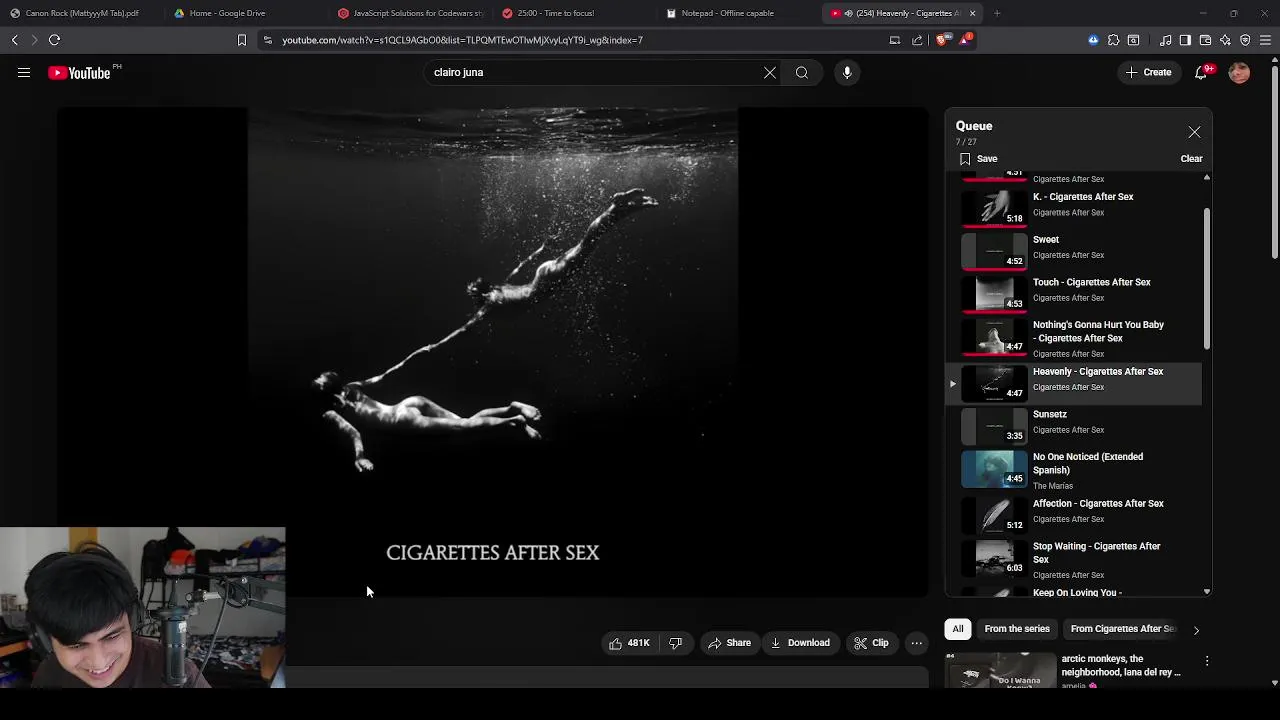This screenshot has height=720, width=1280.
Task: Close the Queue panel
Action: tap(1194, 132)
